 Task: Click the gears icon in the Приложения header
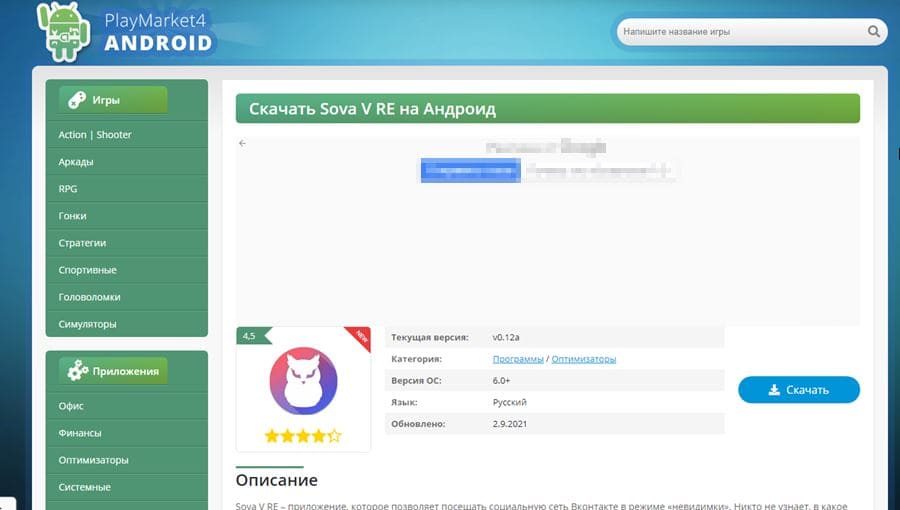[77, 371]
